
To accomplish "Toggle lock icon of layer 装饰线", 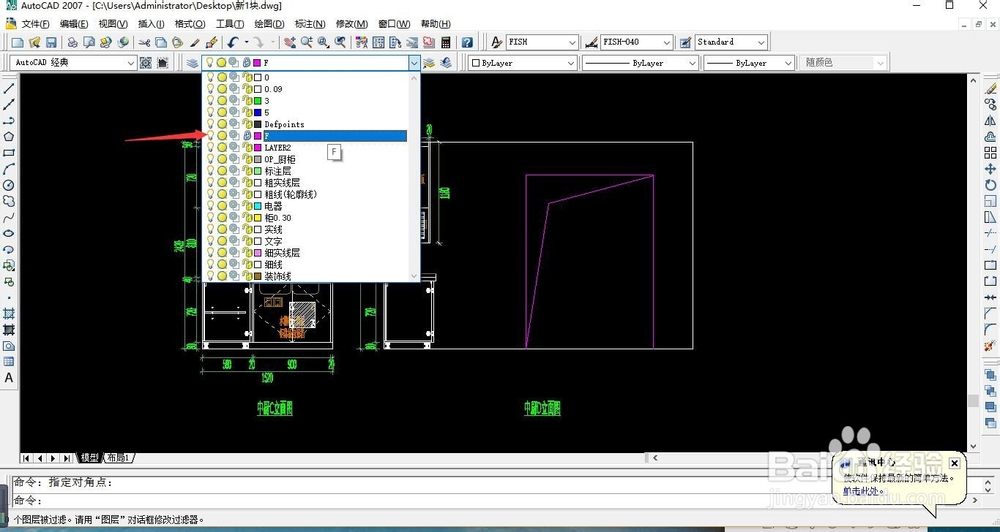I will click(x=247, y=276).
